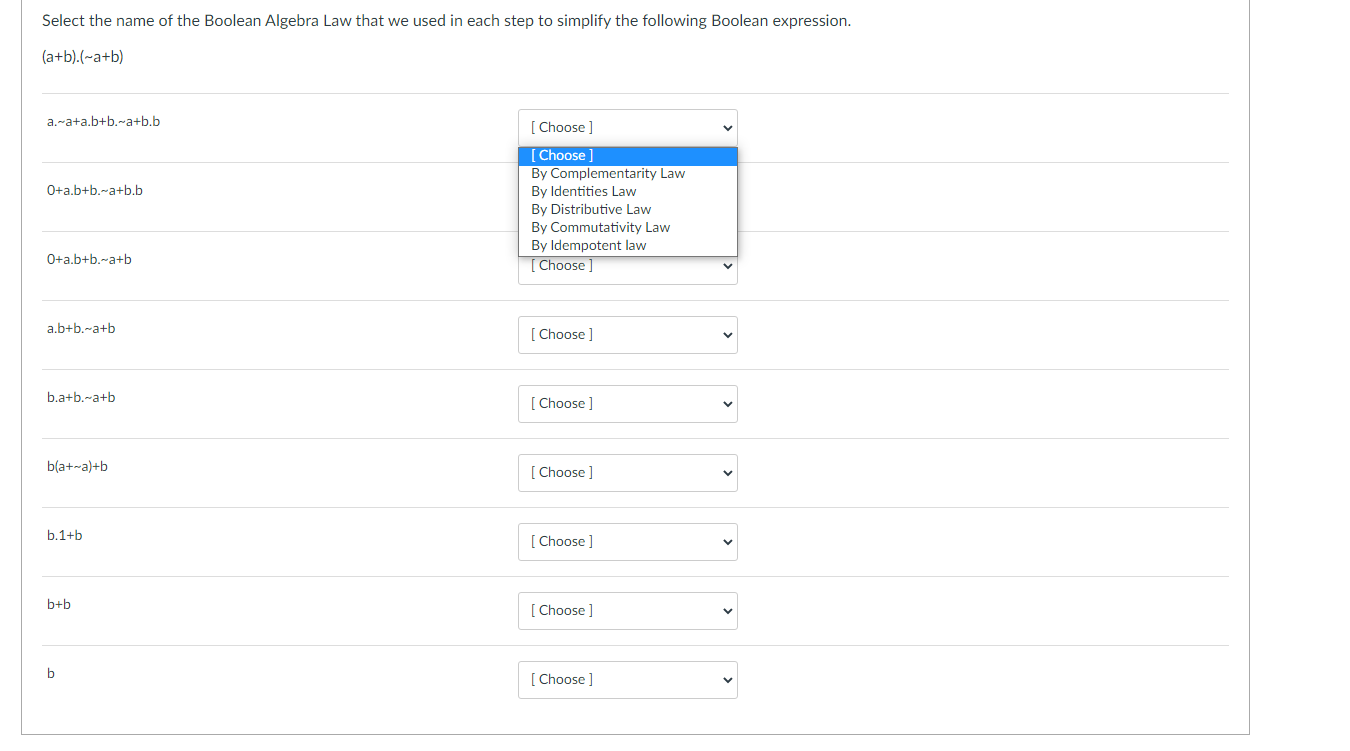The image size is (1350, 751).
Task: Click the question prompt about Boolean Algebra Law
Action: tap(446, 20)
